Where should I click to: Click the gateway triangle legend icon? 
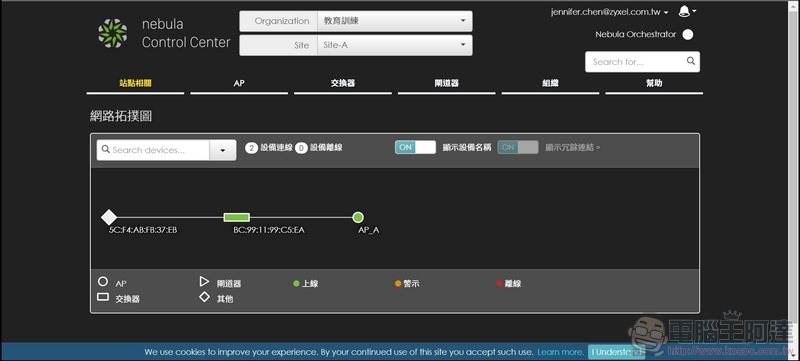(204, 281)
